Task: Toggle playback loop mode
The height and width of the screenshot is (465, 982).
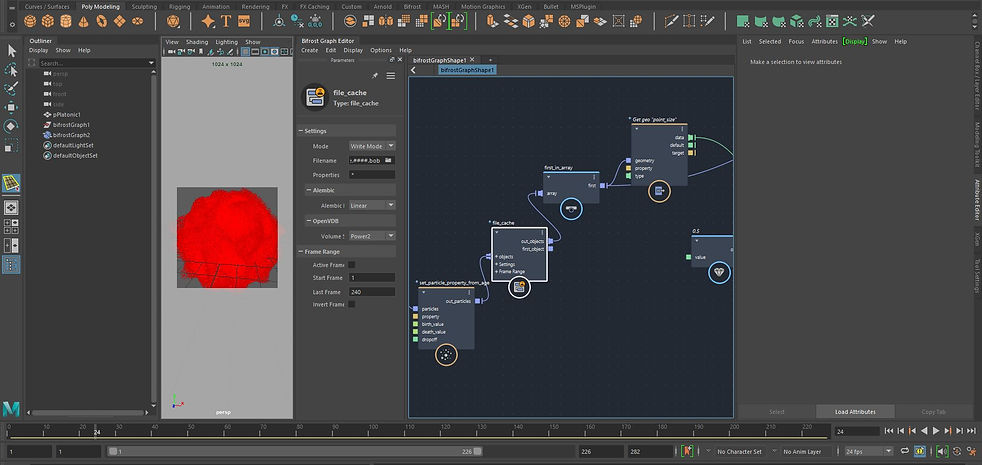Action: point(905,451)
